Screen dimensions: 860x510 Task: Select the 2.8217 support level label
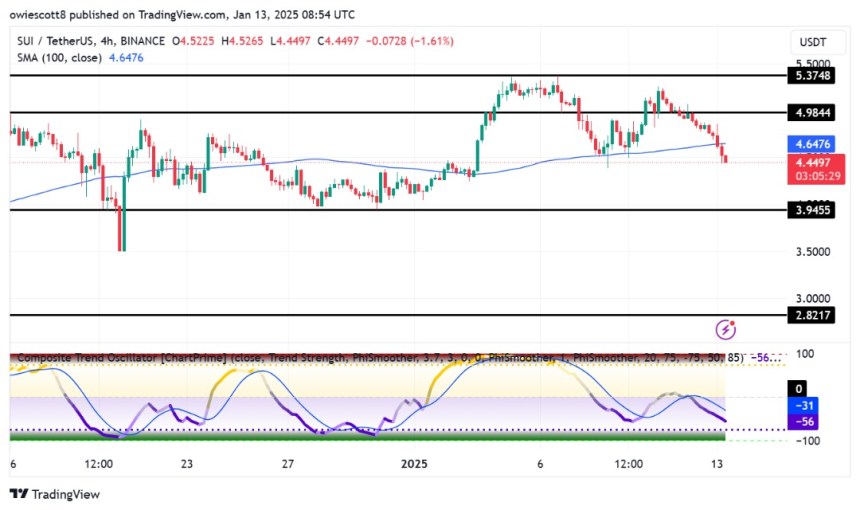tap(811, 315)
